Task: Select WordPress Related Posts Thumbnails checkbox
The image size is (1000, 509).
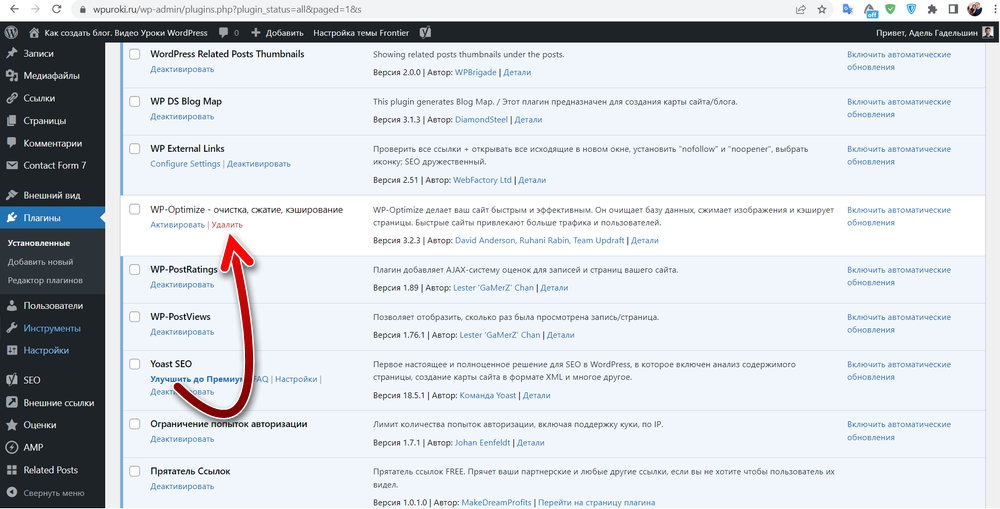Action: 135,54
